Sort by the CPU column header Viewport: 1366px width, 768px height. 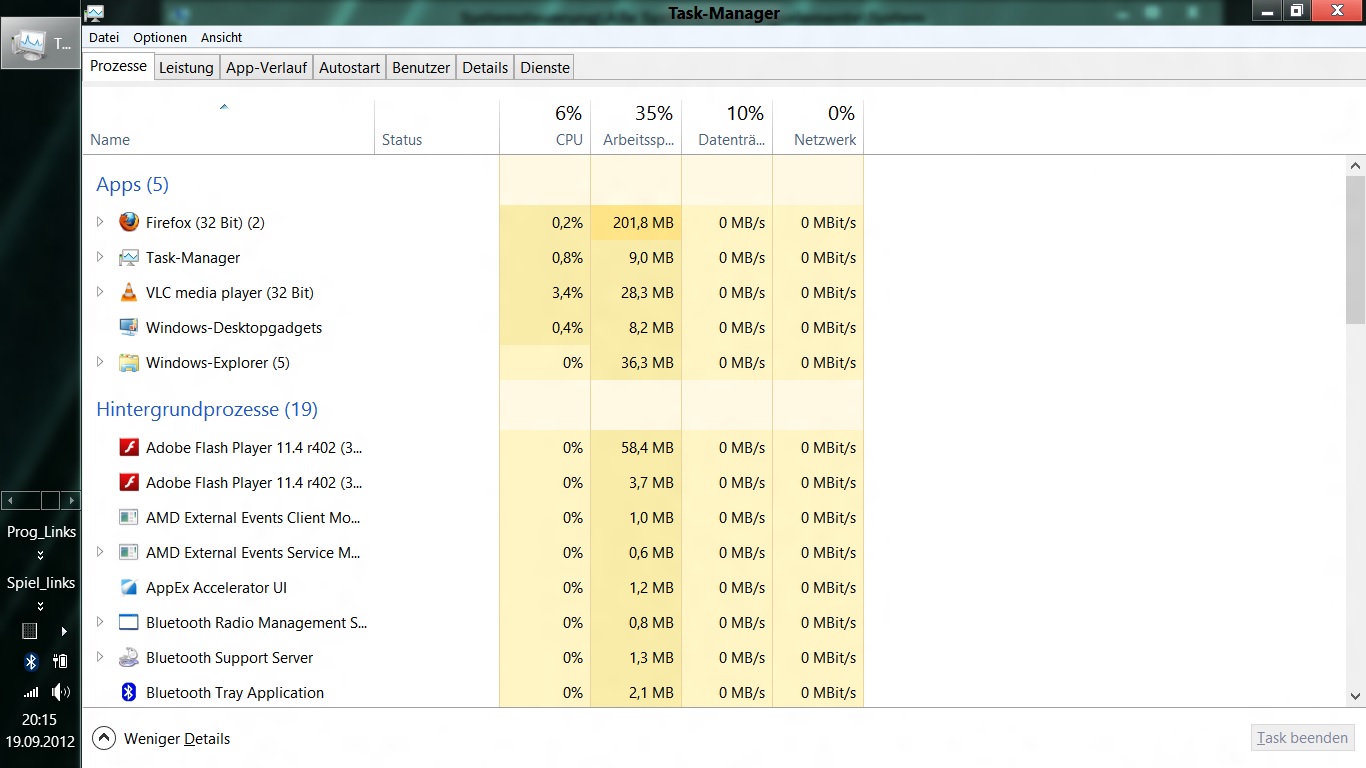(545, 127)
